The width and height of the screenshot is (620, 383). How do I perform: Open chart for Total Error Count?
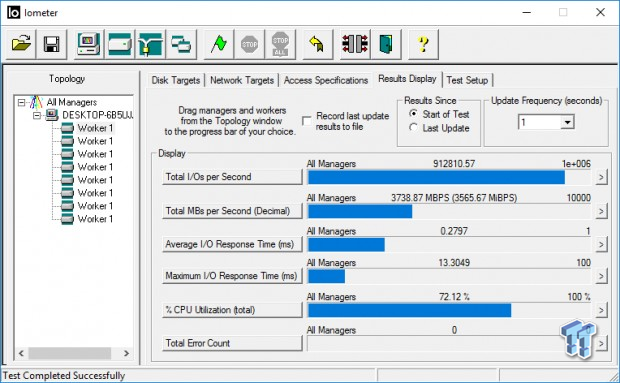coord(601,343)
